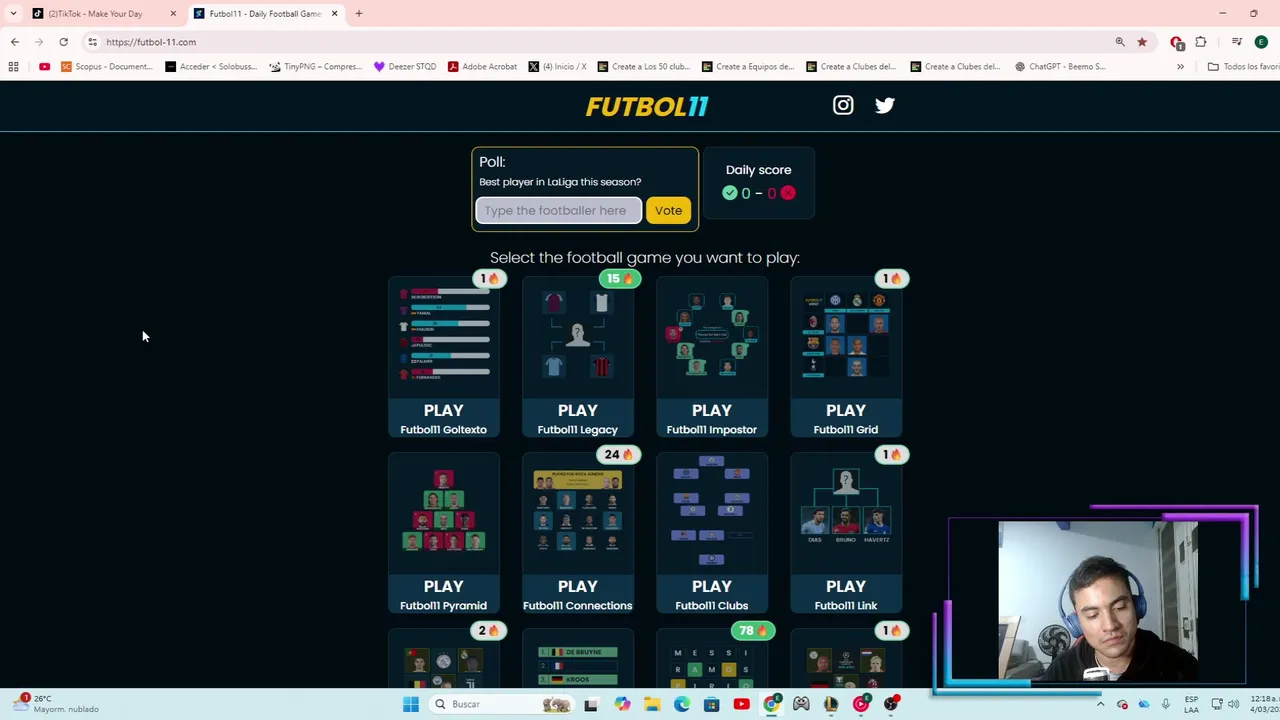Click the 78 streak badge
Image resolution: width=1280 pixels, height=720 pixels.
753,630
